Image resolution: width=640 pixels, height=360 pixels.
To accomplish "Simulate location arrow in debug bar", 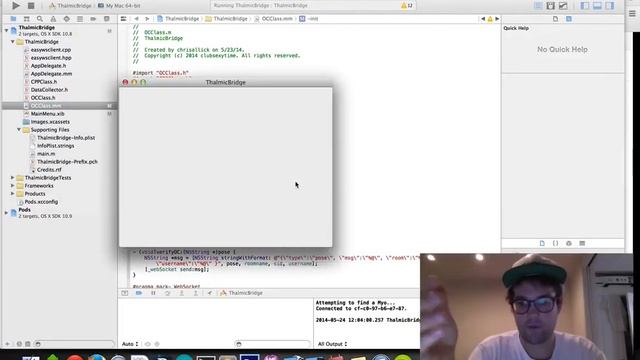I will 210,293.
